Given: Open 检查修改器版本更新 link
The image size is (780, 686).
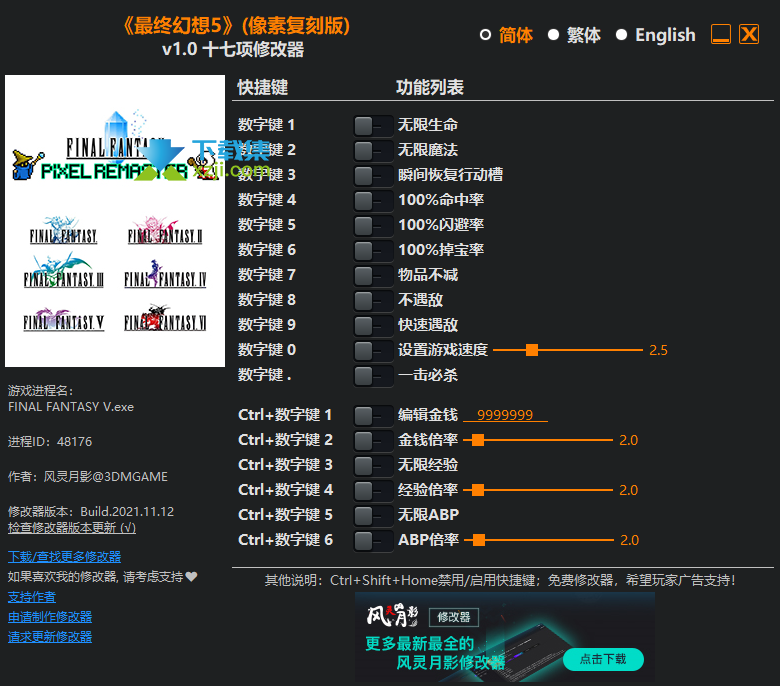Looking at the screenshot, I should [x=72, y=528].
